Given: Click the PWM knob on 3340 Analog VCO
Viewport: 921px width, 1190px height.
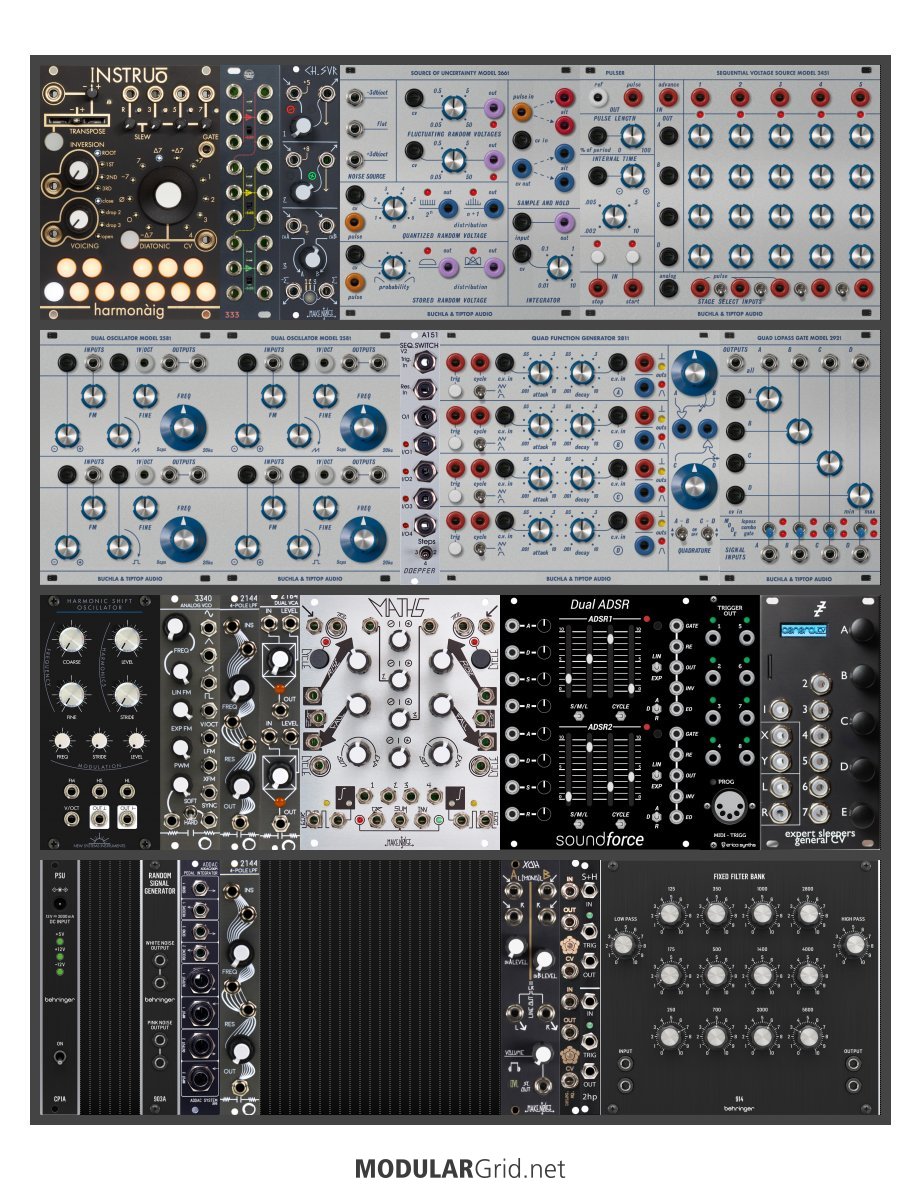Looking at the screenshot, I should click(181, 748).
